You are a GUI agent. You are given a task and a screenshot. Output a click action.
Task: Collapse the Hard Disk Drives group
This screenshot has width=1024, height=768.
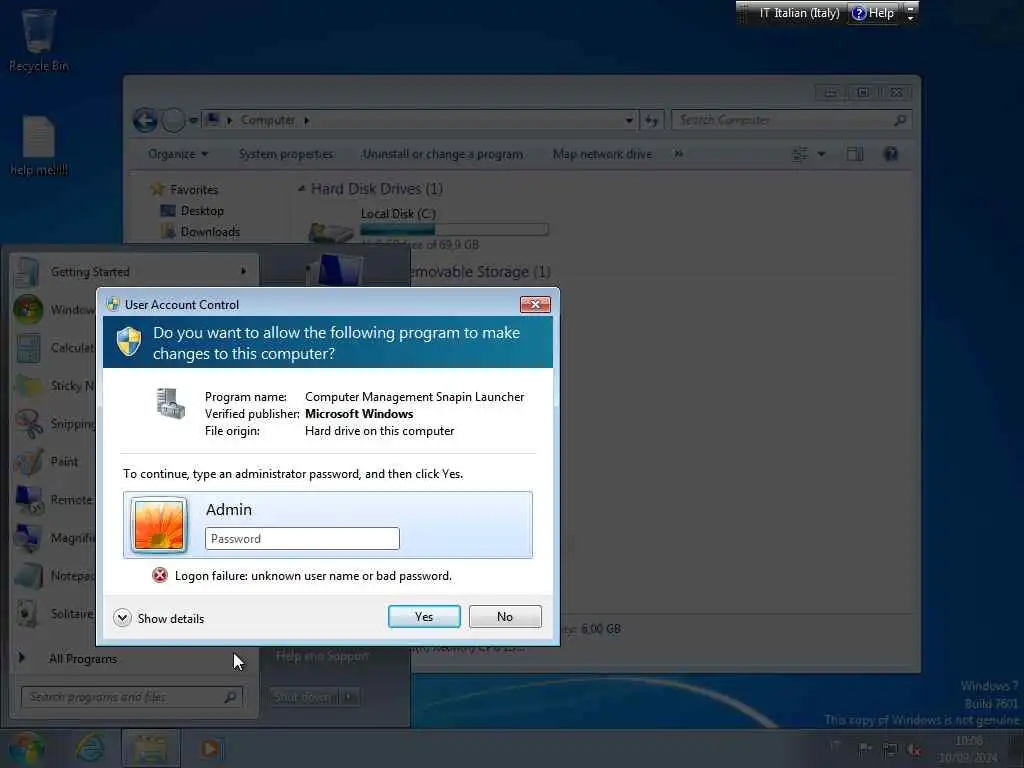click(x=301, y=189)
